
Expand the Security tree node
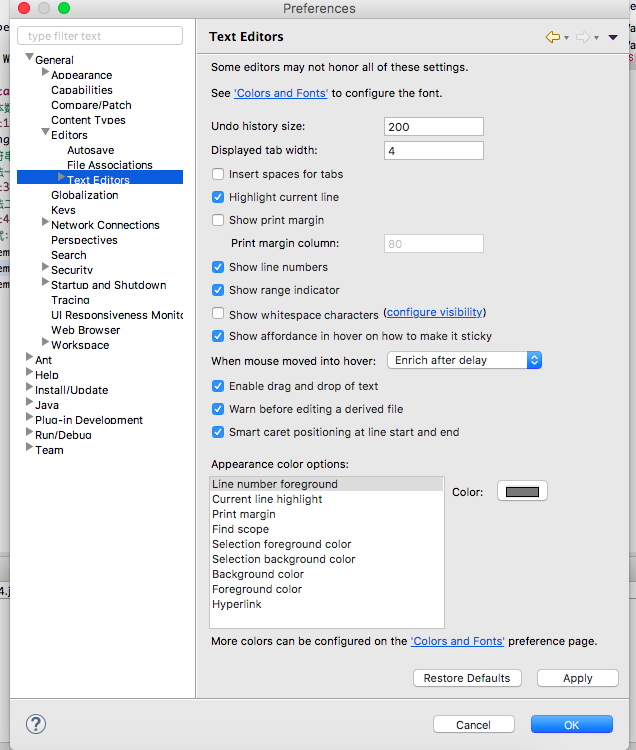tap(45, 266)
